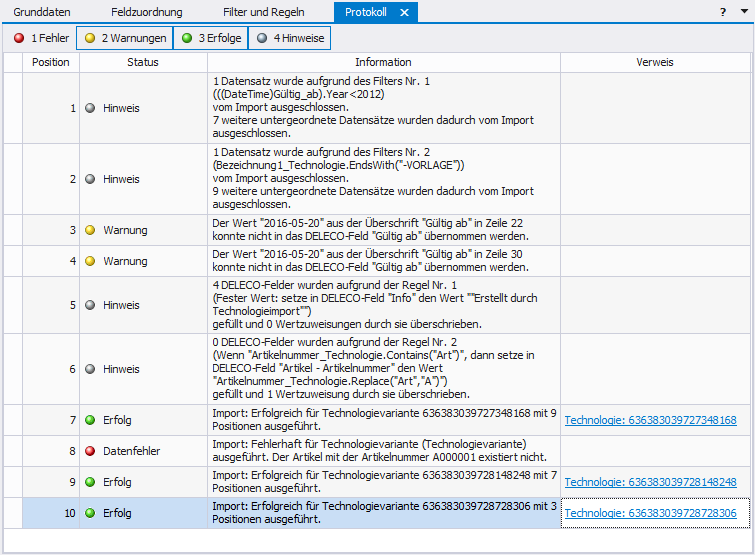Switch to the Grunddaten tab
The height and width of the screenshot is (555, 755).
click(x=42, y=12)
